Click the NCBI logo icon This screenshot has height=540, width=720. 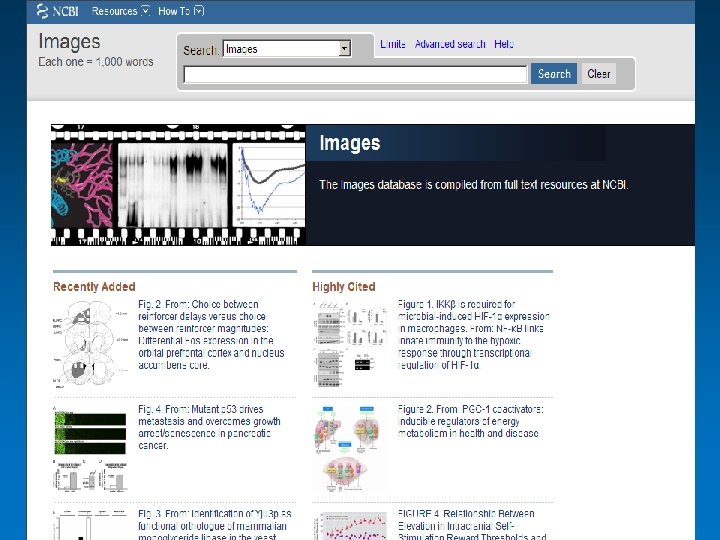click(57, 11)
